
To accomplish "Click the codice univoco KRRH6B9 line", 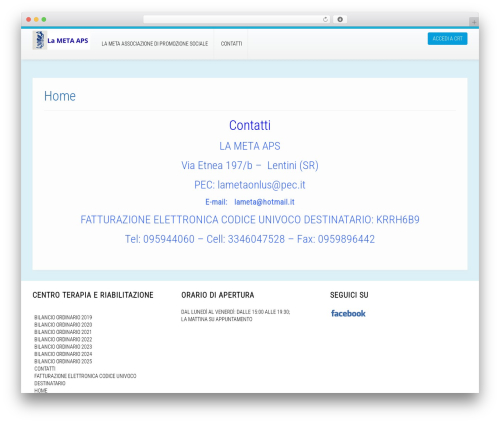I will pos(250,220).
